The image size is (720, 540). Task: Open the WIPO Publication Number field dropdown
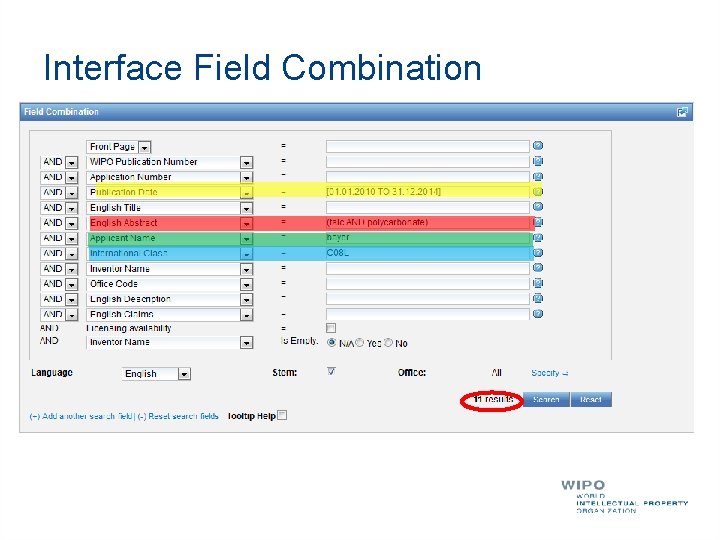pos(247,163)
